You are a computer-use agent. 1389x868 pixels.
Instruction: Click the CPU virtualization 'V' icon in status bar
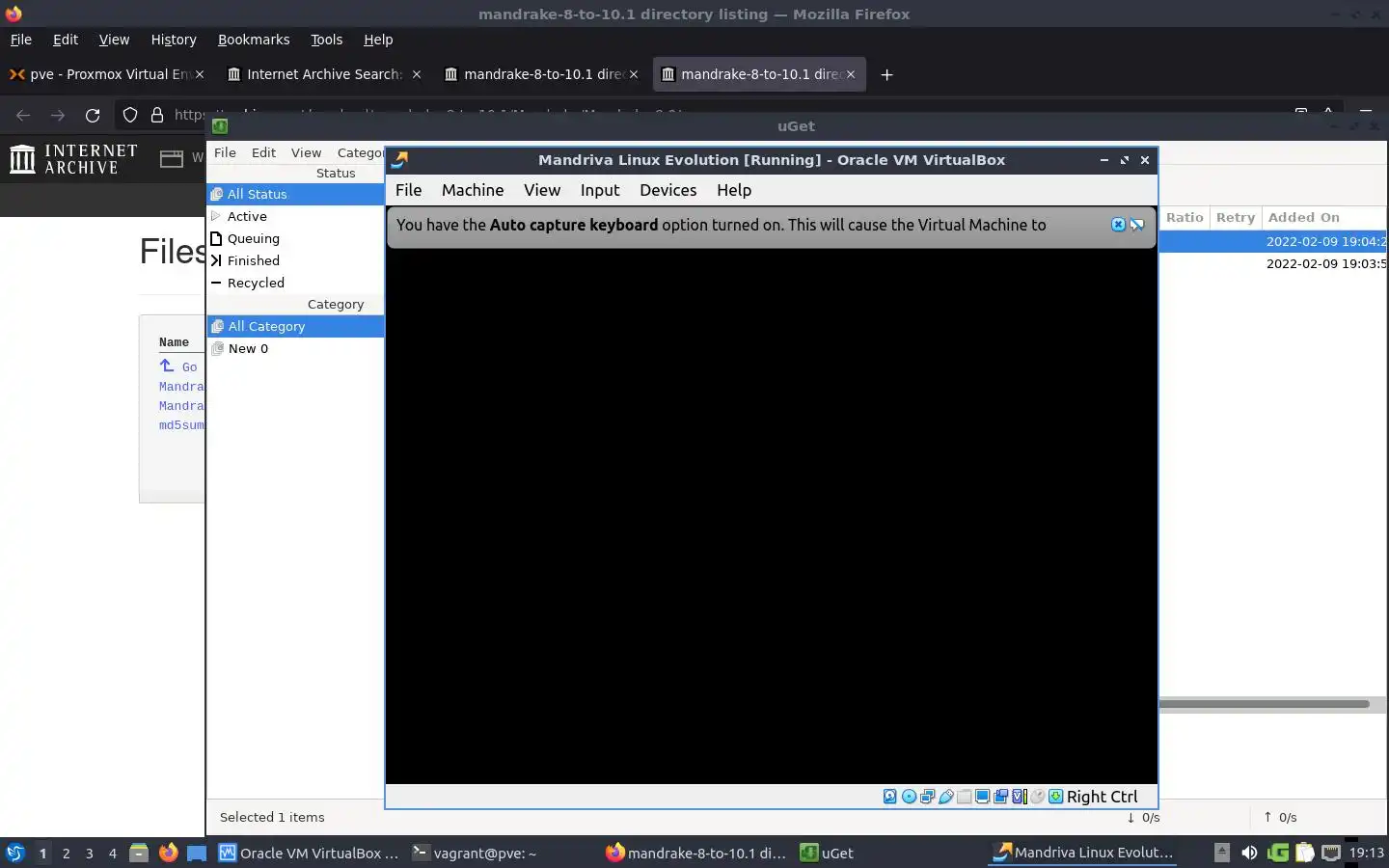coord(1019,797)
